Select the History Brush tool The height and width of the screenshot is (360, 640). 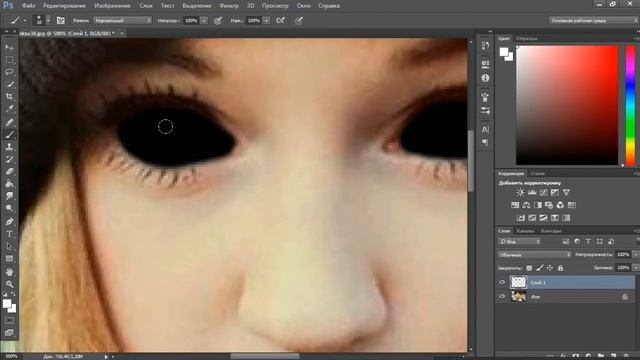point(9,159)
